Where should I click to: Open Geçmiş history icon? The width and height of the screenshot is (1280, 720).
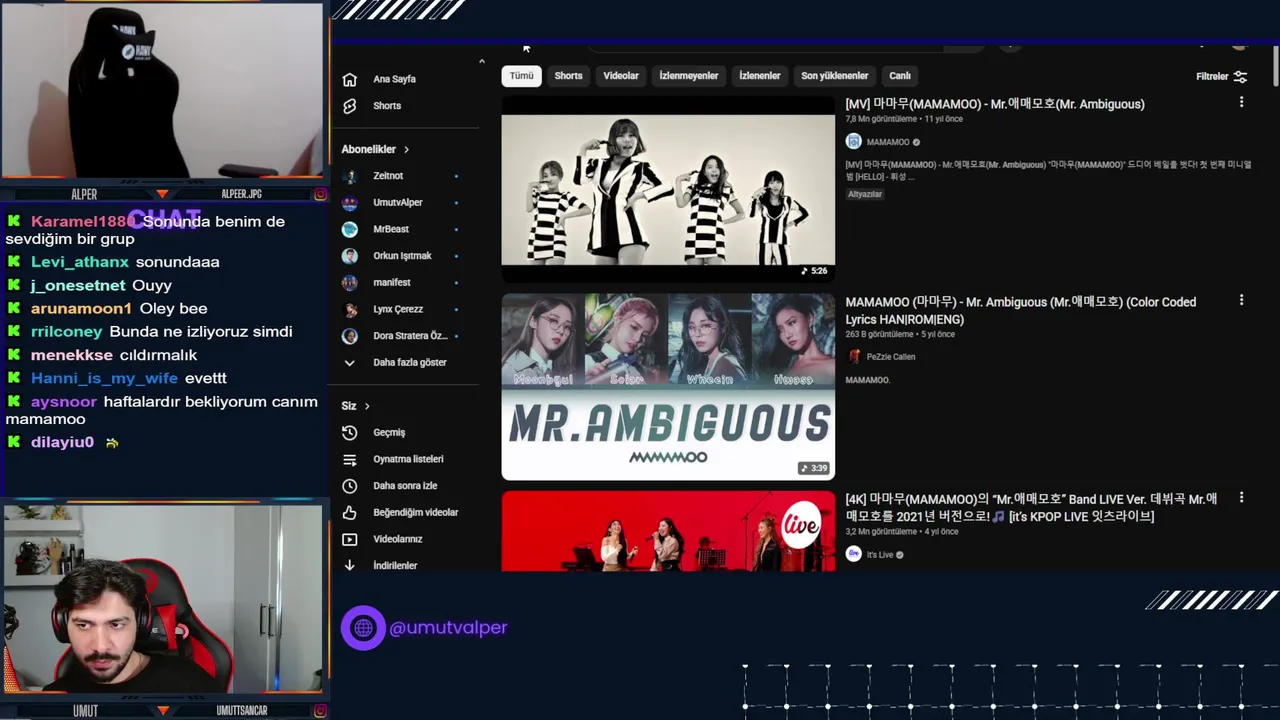pyautogui.click(x=349, y=433)
